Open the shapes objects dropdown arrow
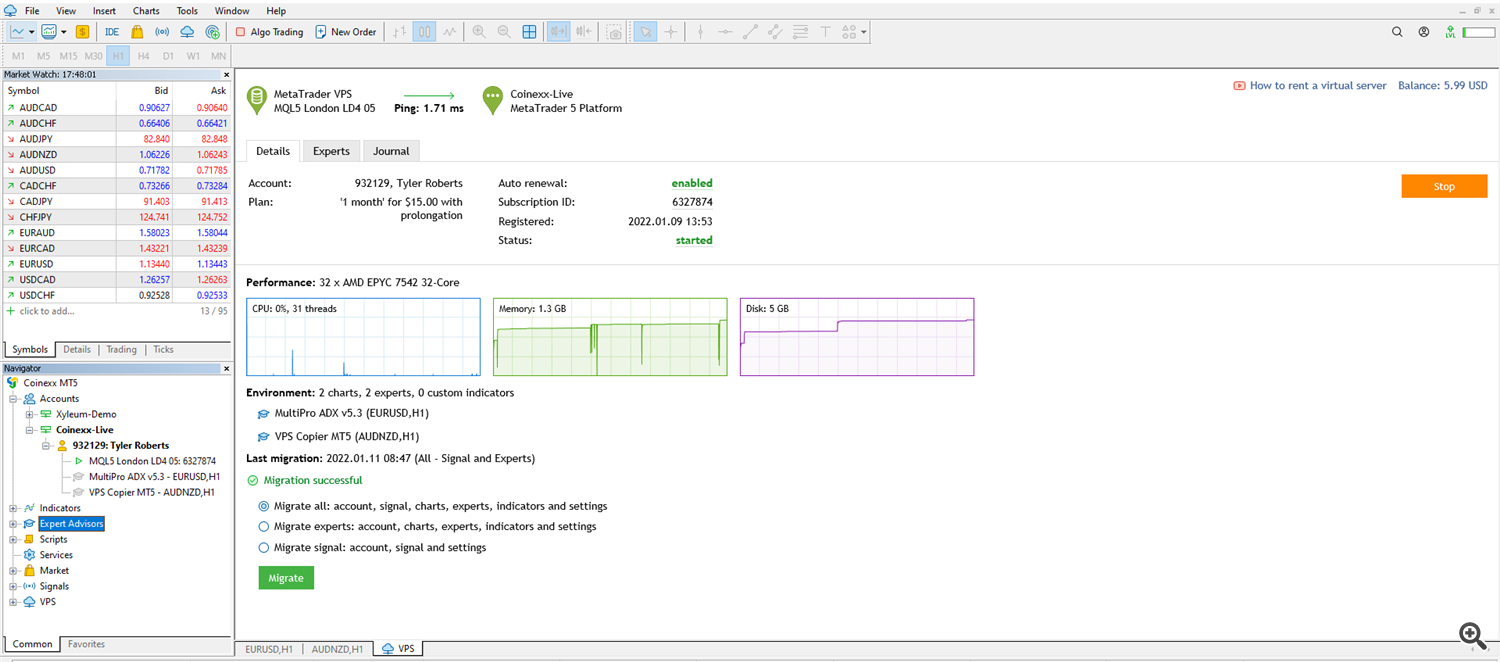 point(863,32)
